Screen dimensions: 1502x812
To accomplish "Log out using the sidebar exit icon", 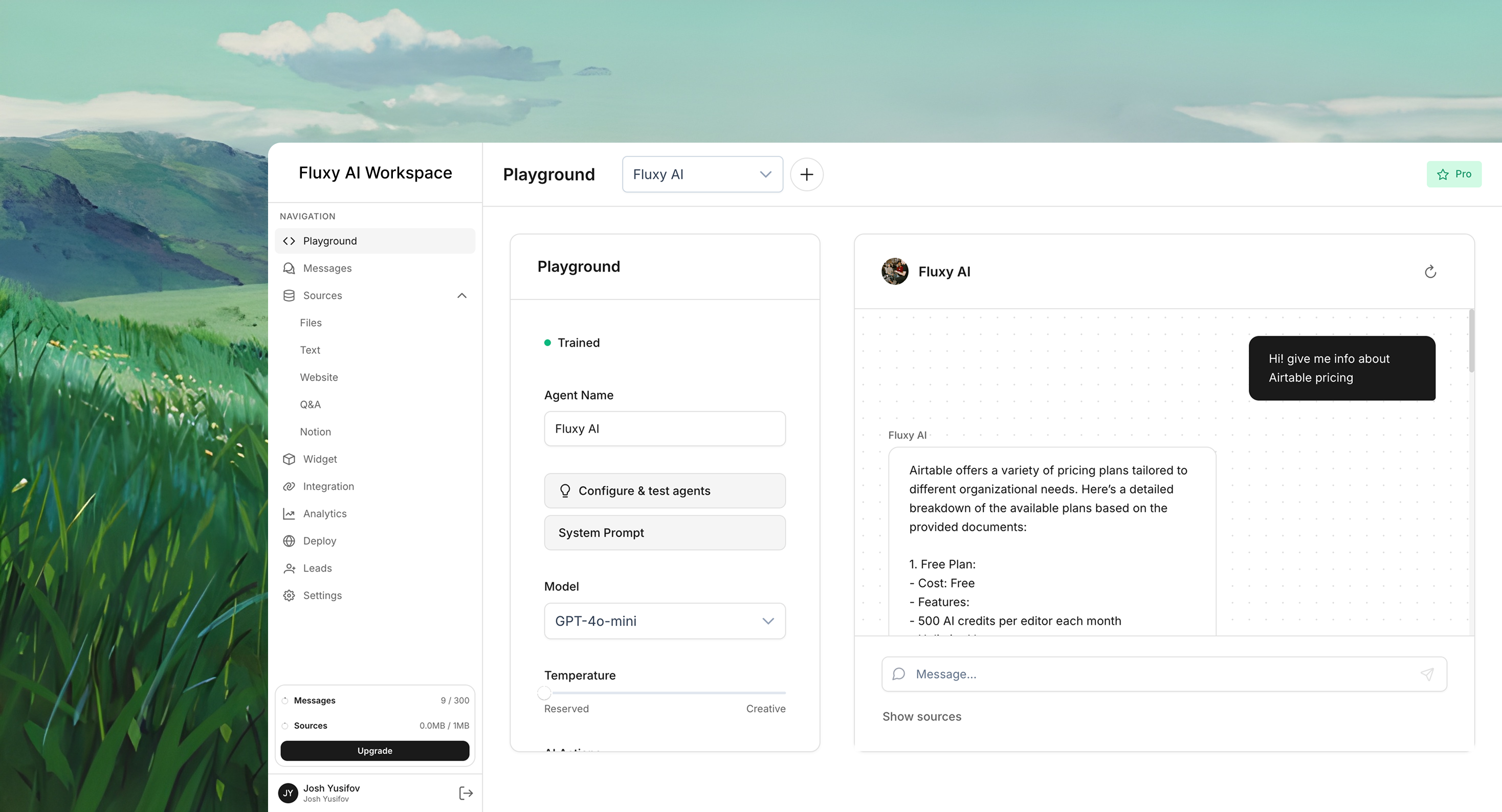I will [466, 793].
